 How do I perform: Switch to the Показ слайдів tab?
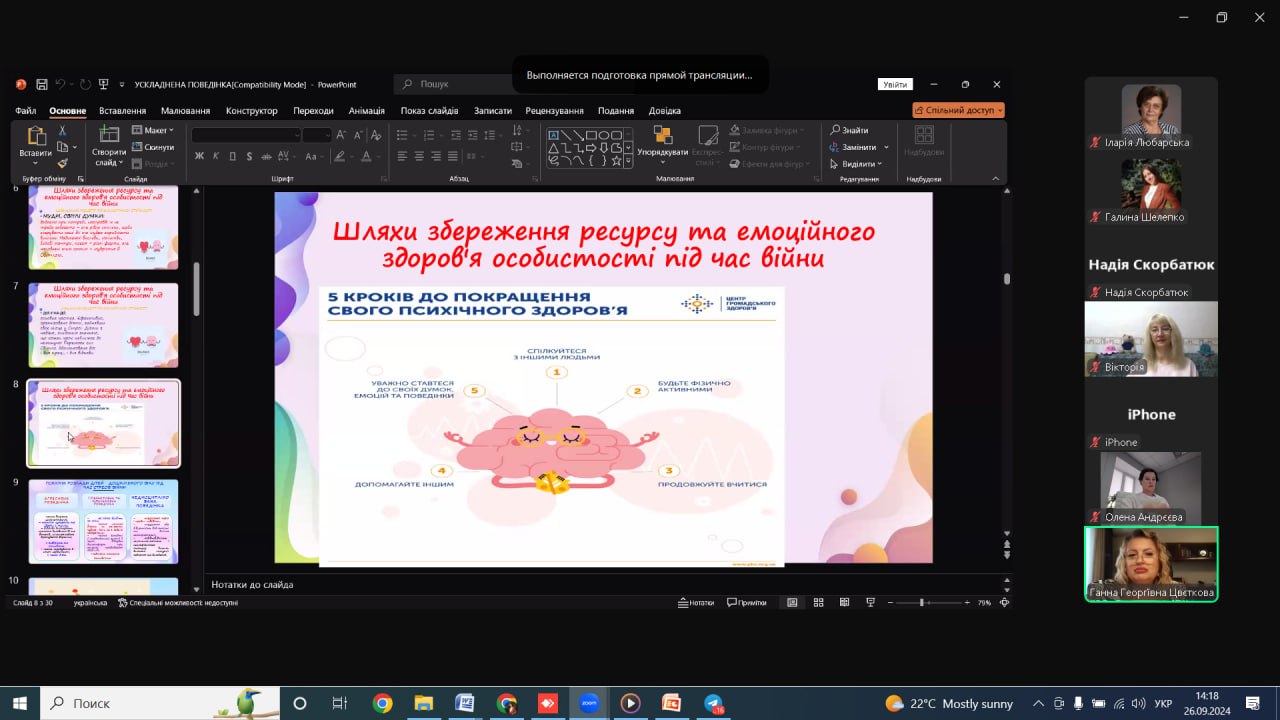[x=430, y=111]
